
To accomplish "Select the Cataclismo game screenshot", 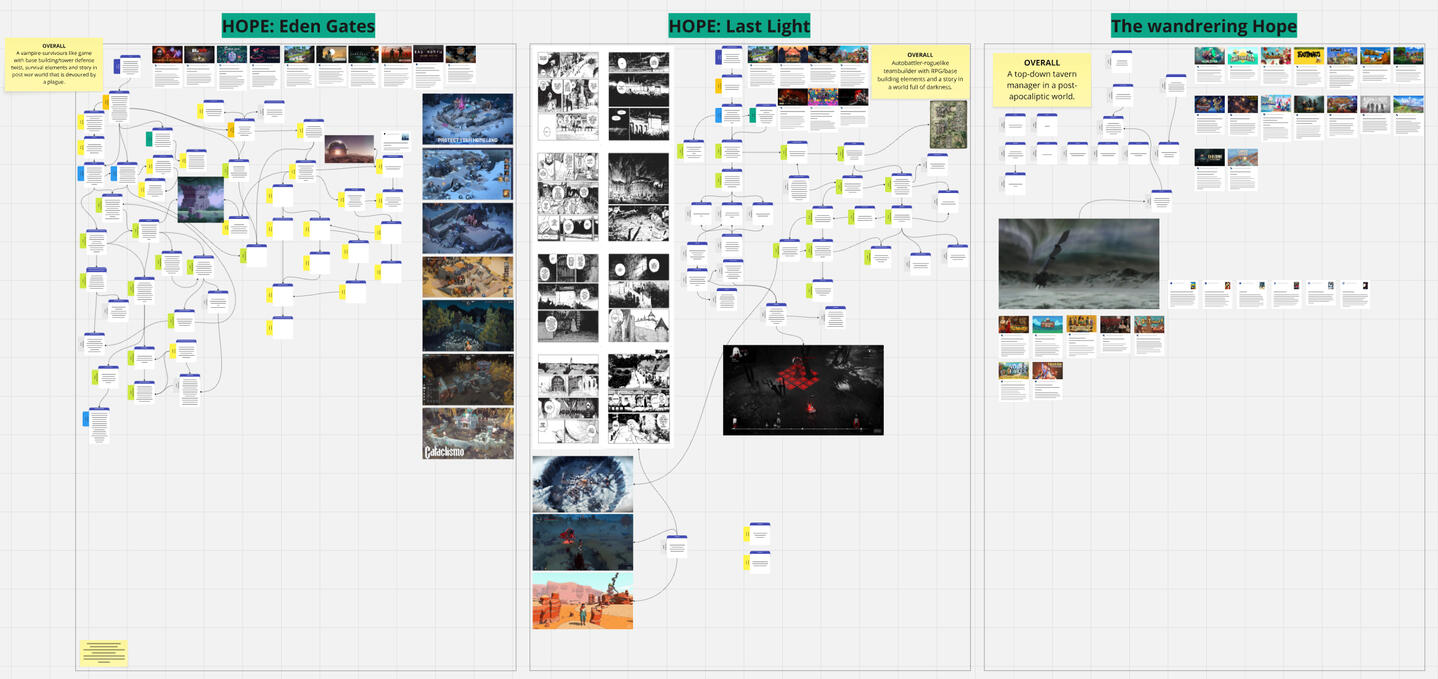I will pos(468,433).
